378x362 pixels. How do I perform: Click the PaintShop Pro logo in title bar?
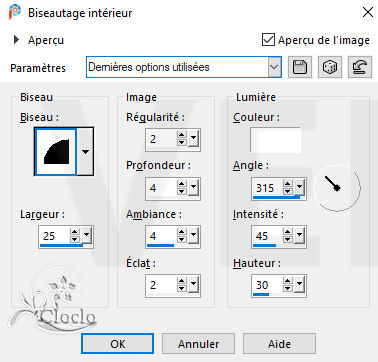(x=15, y=13)
